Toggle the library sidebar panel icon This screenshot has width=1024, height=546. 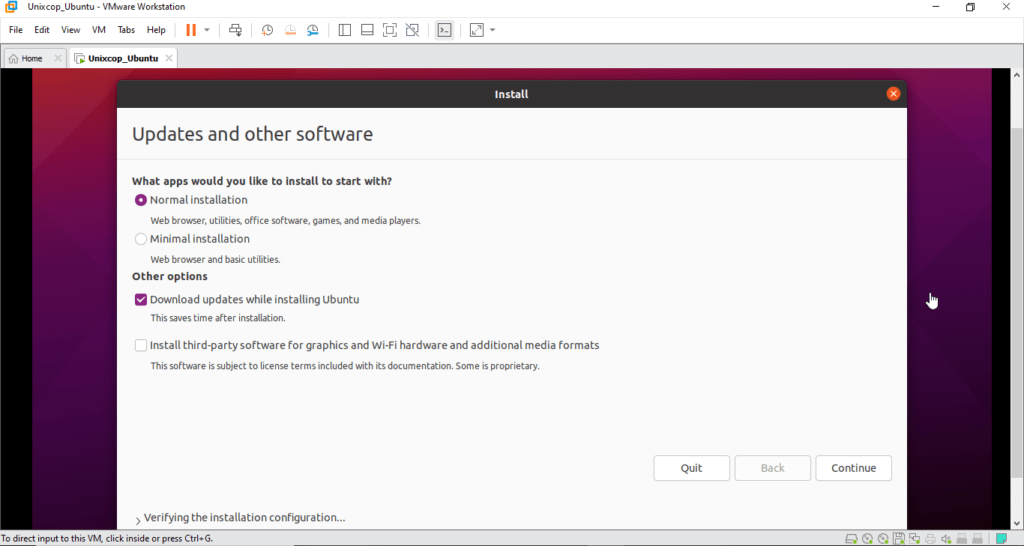click(x=345, y=30)
